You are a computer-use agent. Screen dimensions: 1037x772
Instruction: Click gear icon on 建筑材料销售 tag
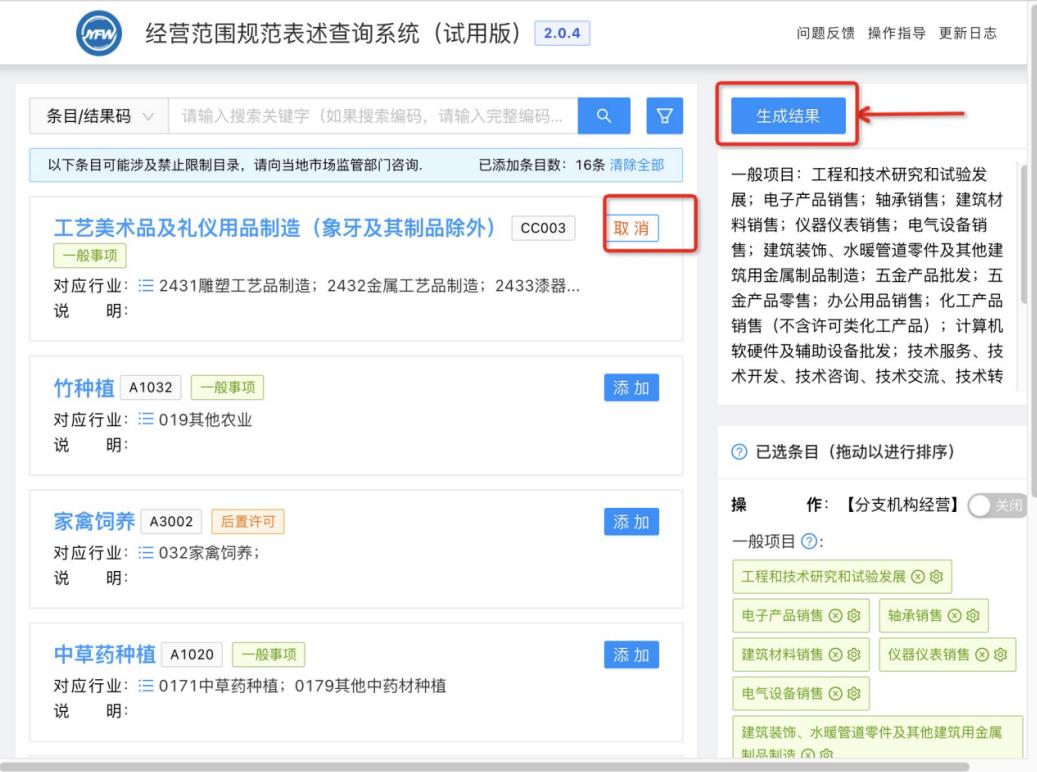853,654
